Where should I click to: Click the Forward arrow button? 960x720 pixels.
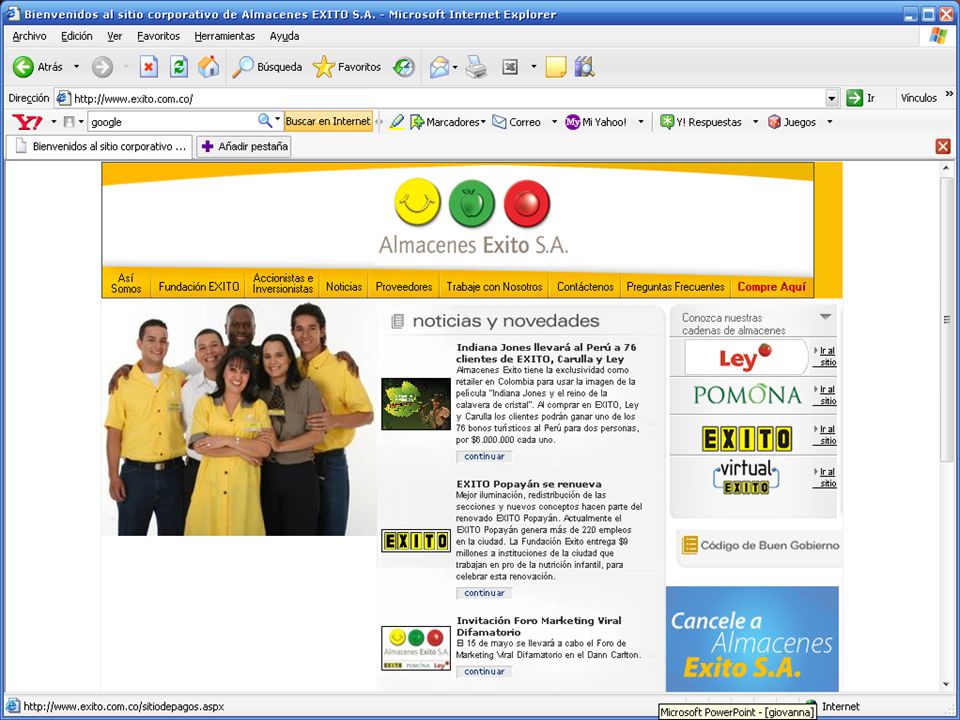point(102,67)
